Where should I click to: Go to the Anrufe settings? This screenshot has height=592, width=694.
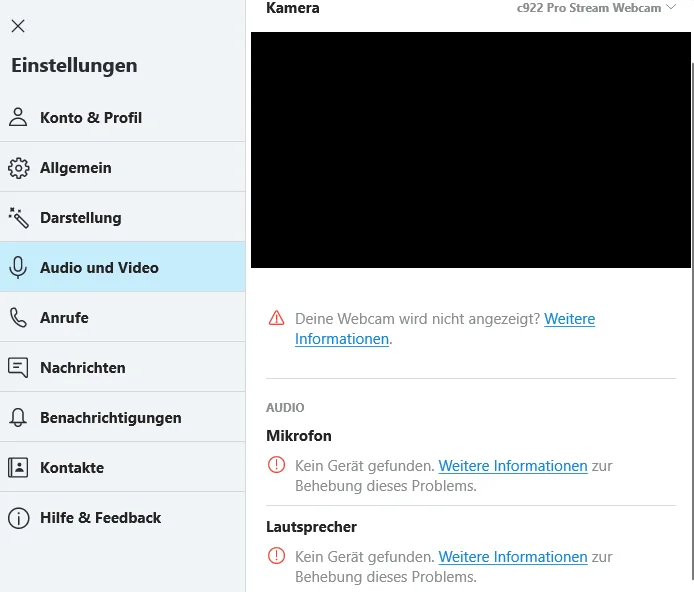pyautogui.click(x=123, y=317)
